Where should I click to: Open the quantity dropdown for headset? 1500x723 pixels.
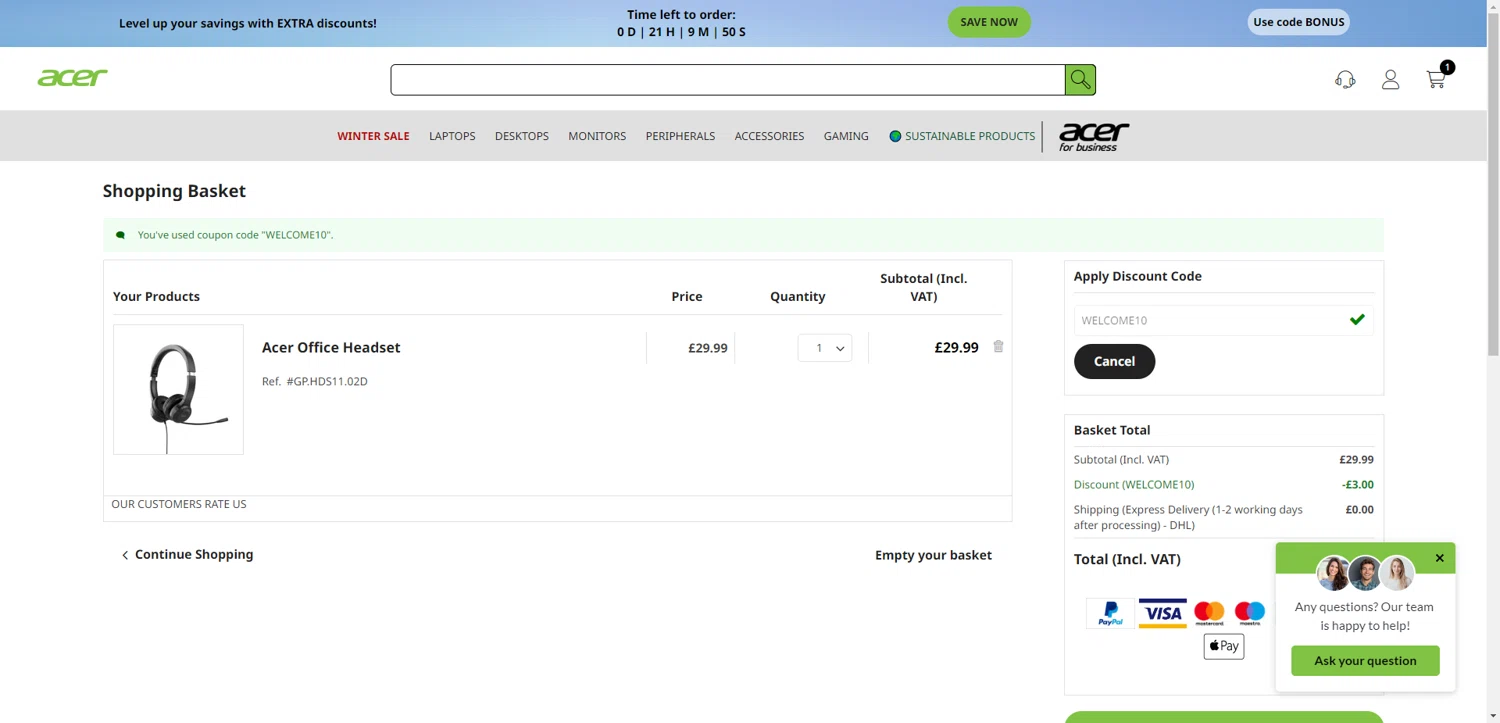(x=825, y=348)
